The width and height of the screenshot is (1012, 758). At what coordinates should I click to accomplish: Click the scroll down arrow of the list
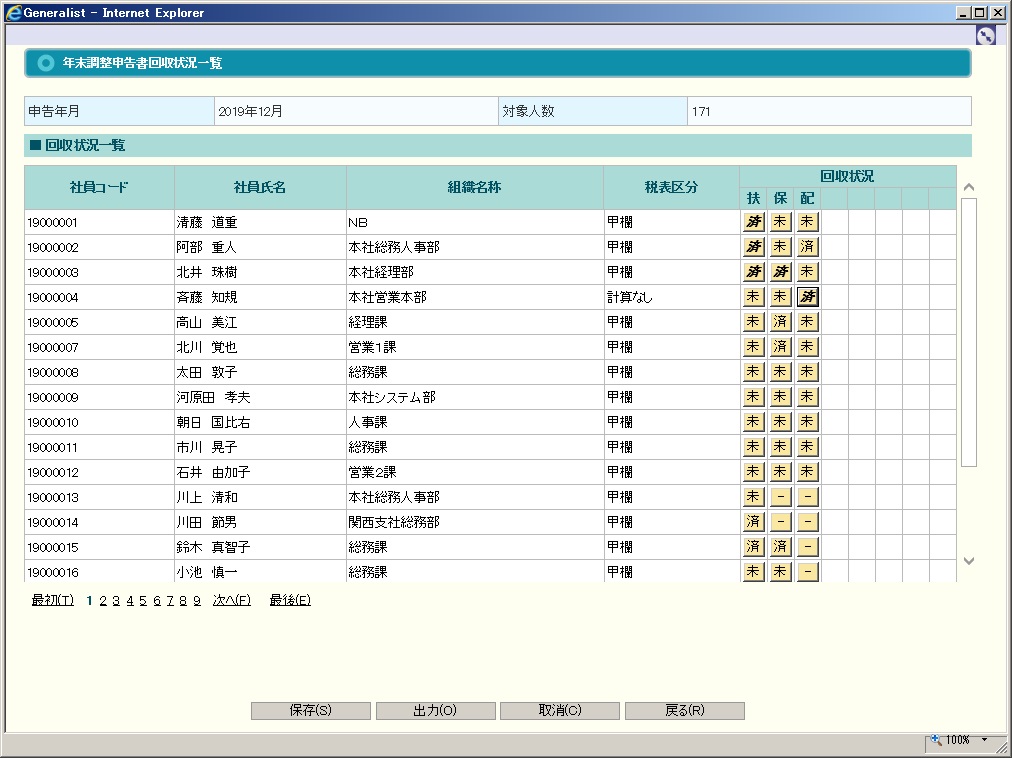[968, 561]
